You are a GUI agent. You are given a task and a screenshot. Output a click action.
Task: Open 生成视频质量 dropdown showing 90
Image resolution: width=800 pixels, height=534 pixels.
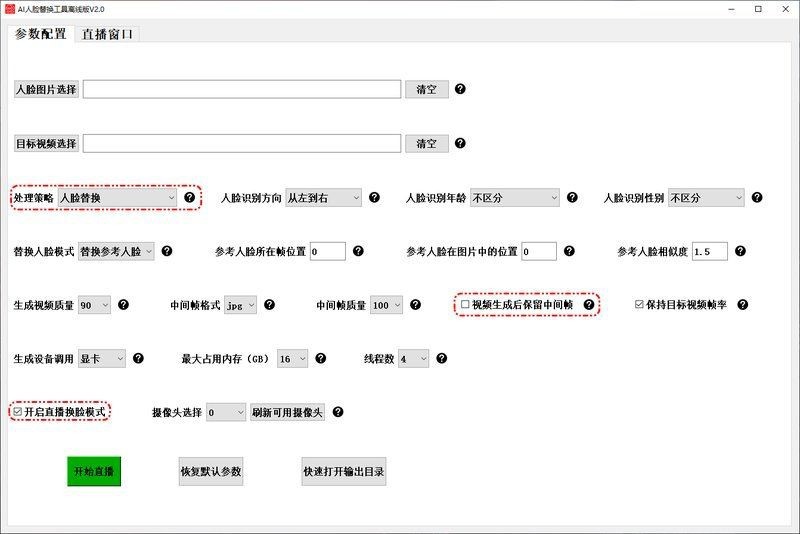(94, 305)
